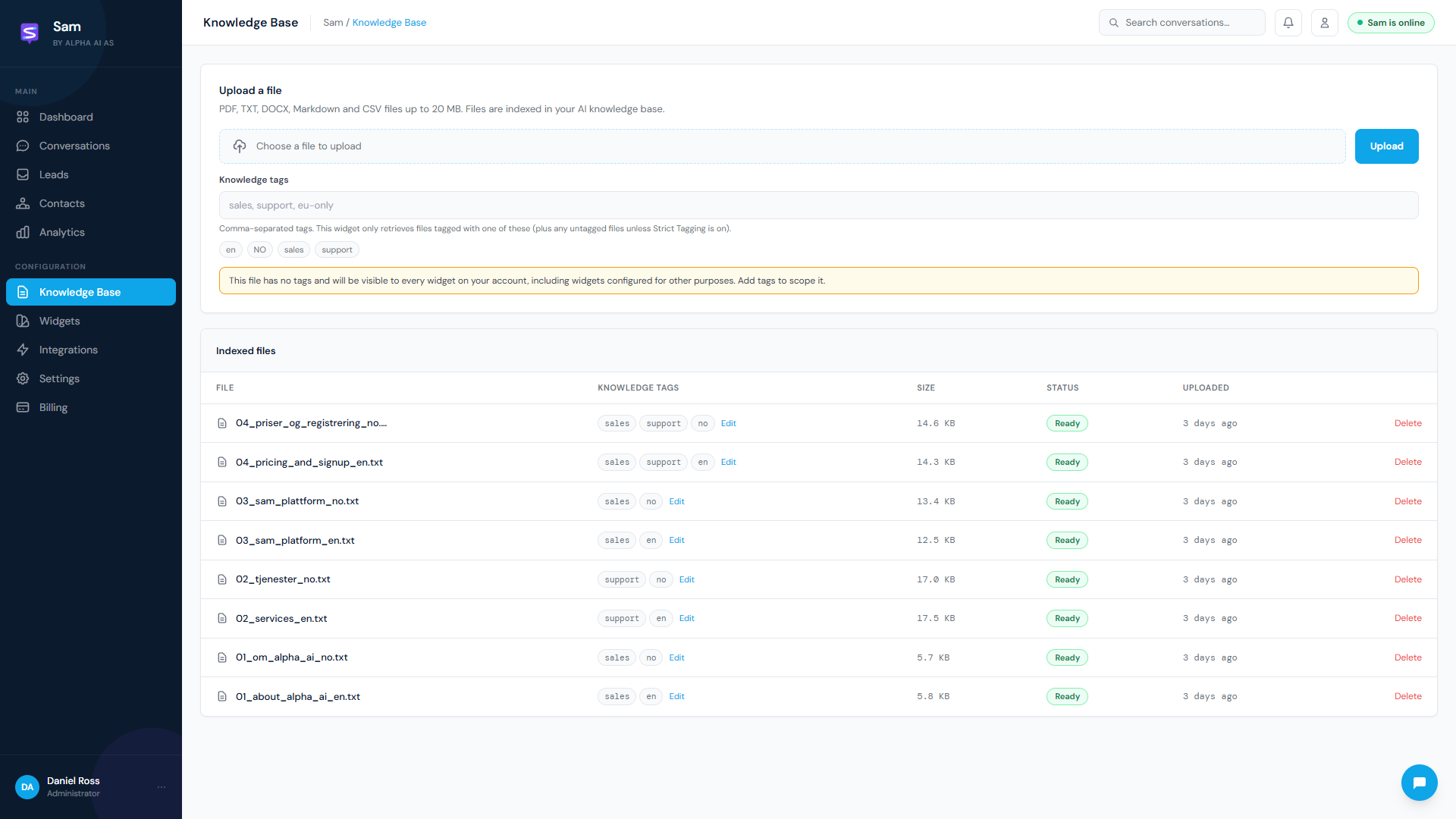Delete 03_sam_plattform_no.txt

coord(1407,502)
